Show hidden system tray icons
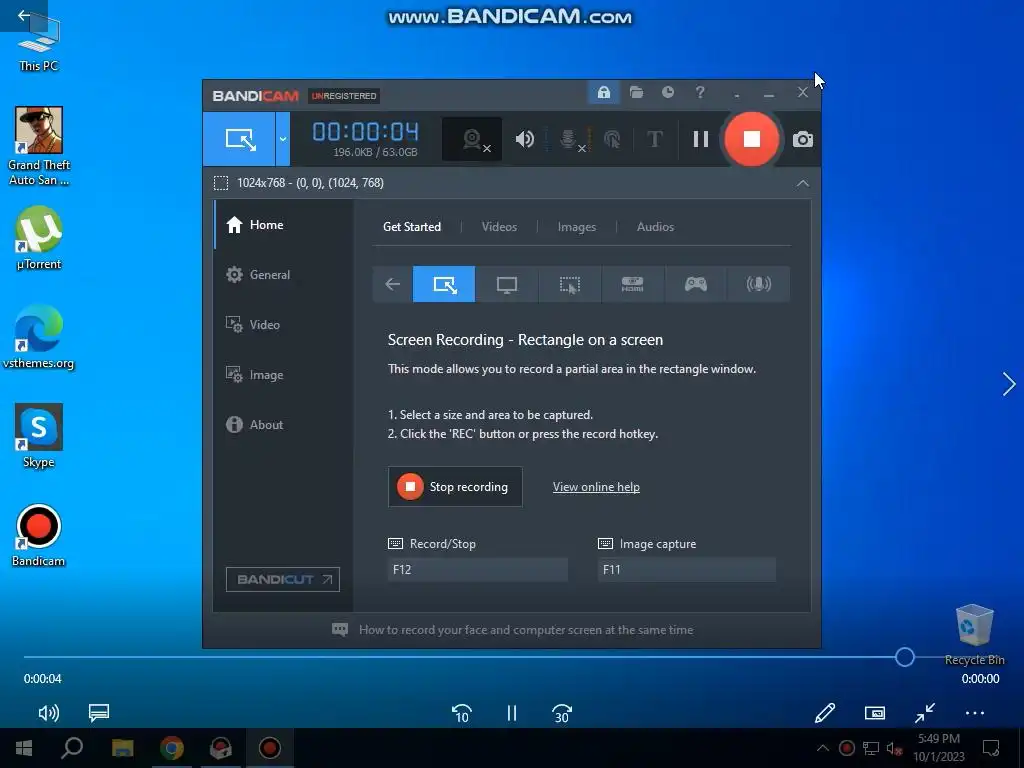Screen dimensions: 1024x768 coord(823,748)
